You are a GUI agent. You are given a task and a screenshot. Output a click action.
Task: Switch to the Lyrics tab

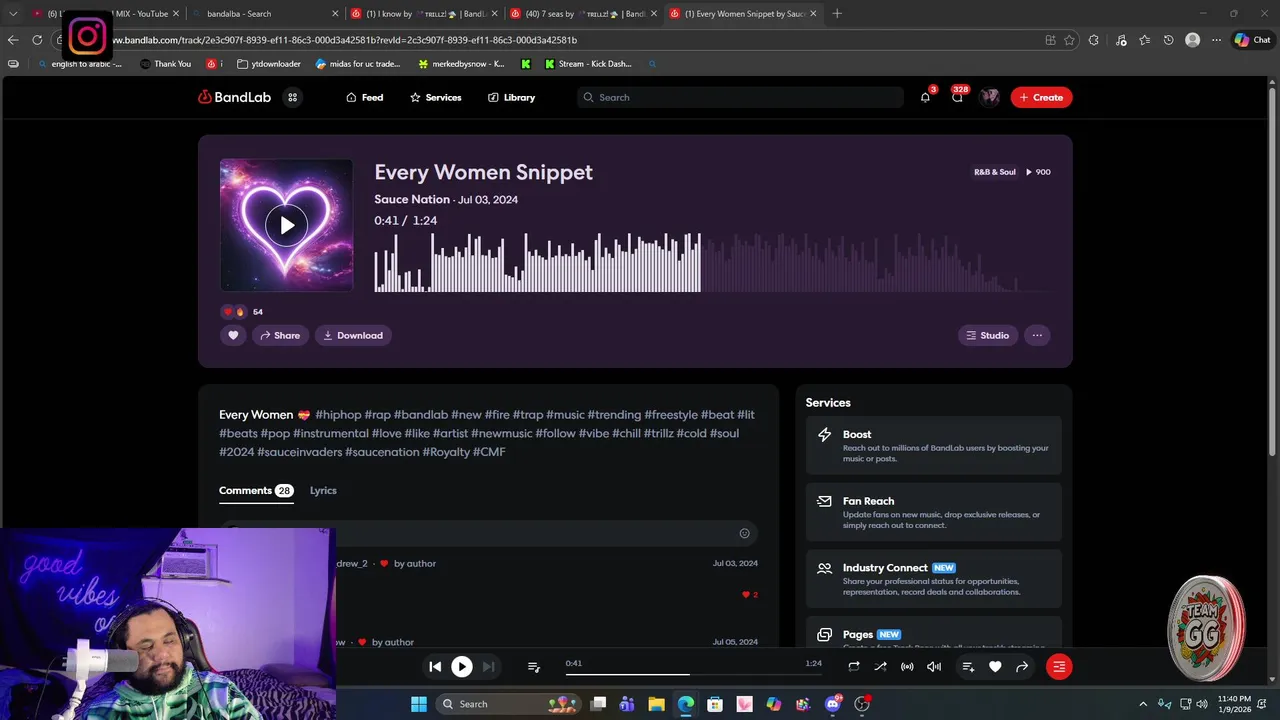point(323,490)
